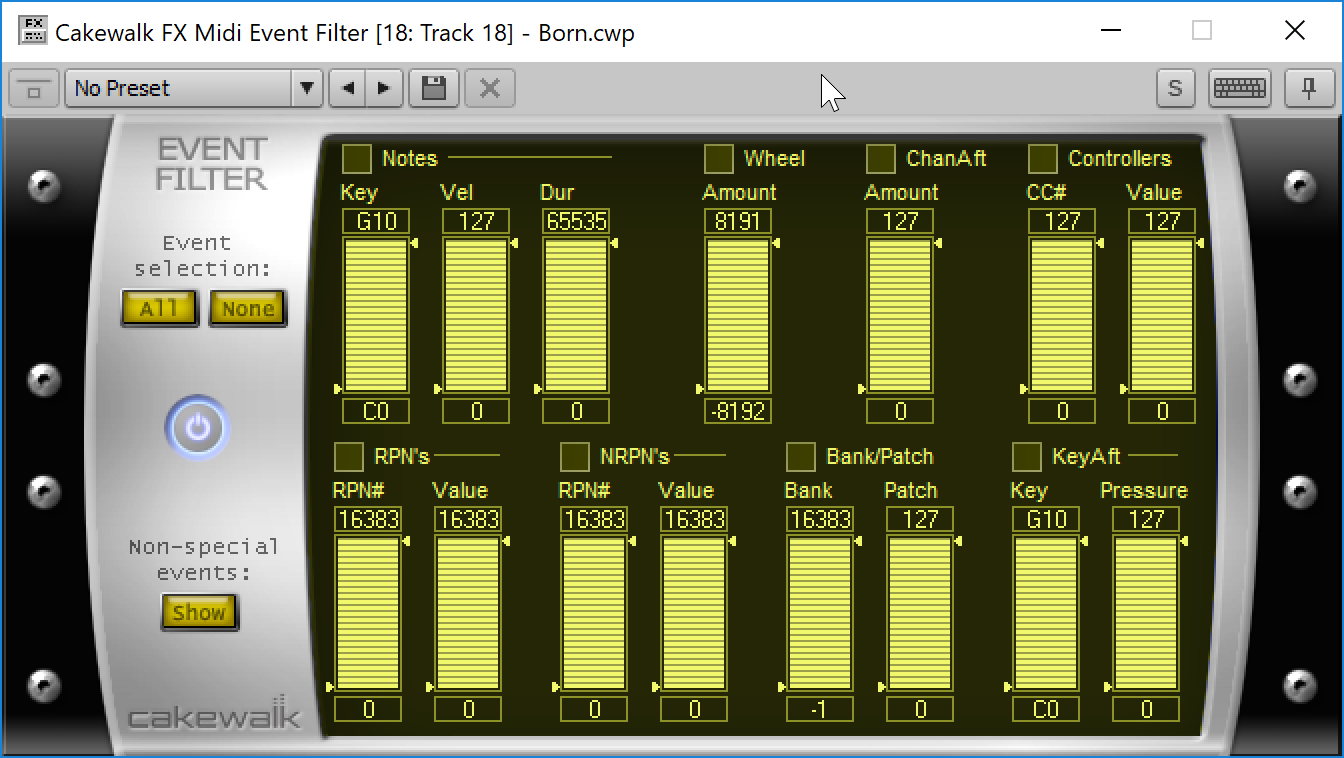Pin the Event Filter window
The width and height of the screenshot is (1344, 758).
(x=1310, y=88)
